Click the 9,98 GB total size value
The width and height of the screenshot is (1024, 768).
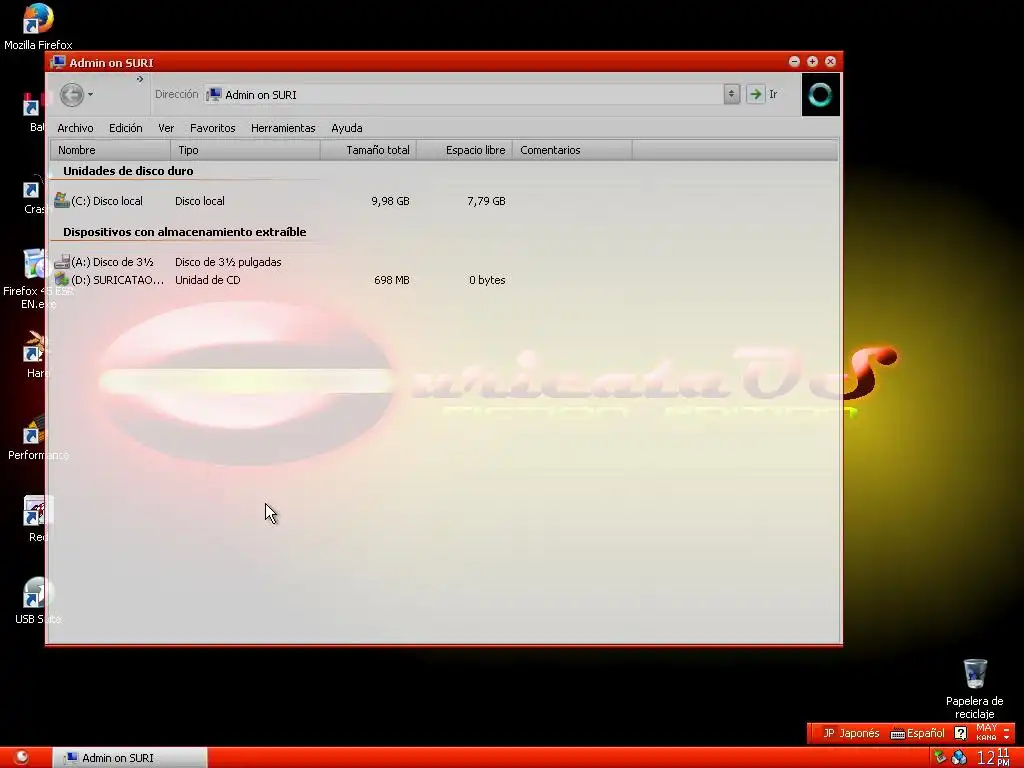(x=391, y=201)
